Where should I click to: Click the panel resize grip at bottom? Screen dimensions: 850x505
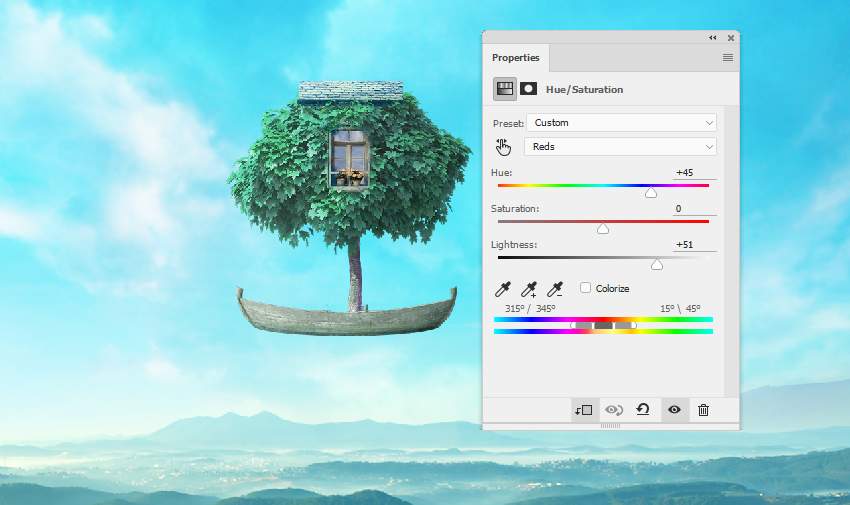[610, 426]
